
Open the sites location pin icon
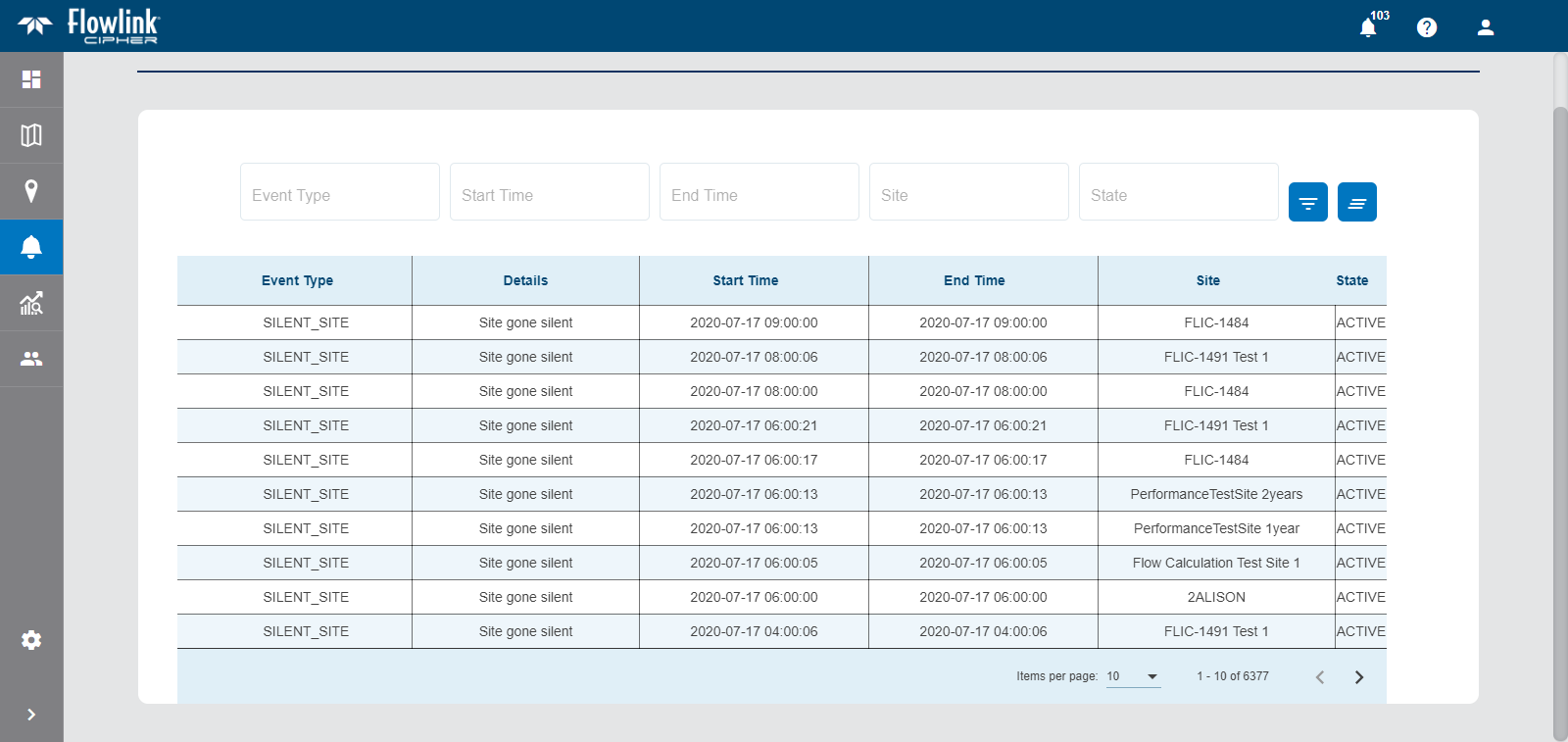click(31, 191)
